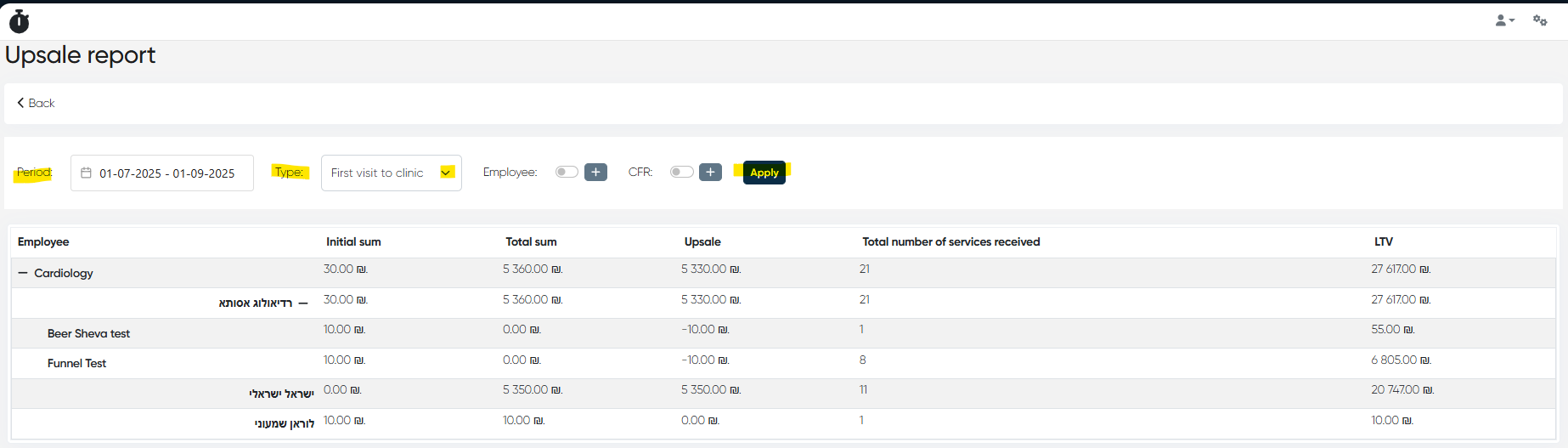This screenshot has width=1568, height=448.
Task: Toggle the Employee filter switch
Action: click(567, 172)
